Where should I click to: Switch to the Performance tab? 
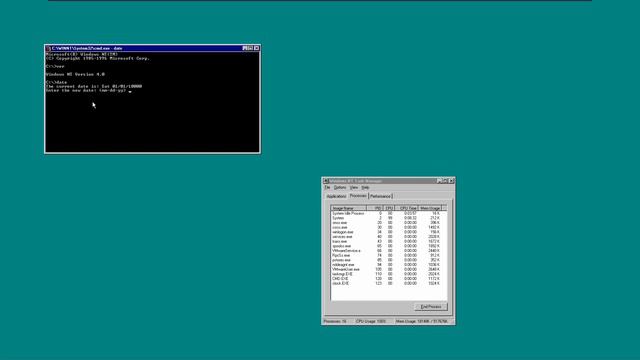(x=380, y=196)
